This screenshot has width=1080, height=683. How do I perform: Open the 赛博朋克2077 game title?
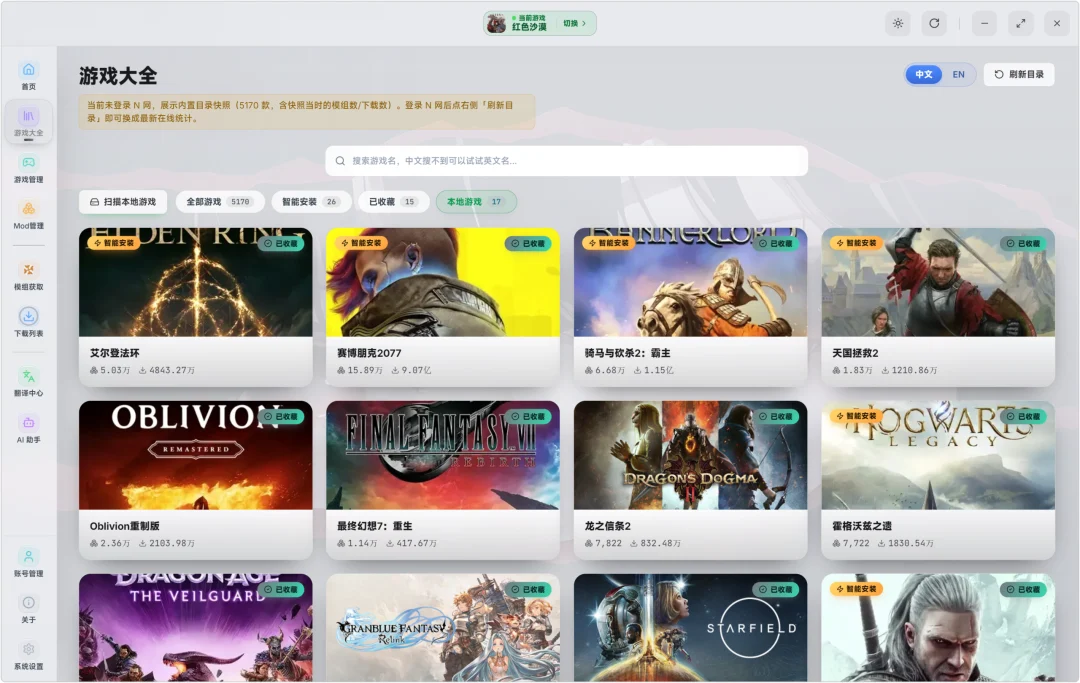(369, 353)
